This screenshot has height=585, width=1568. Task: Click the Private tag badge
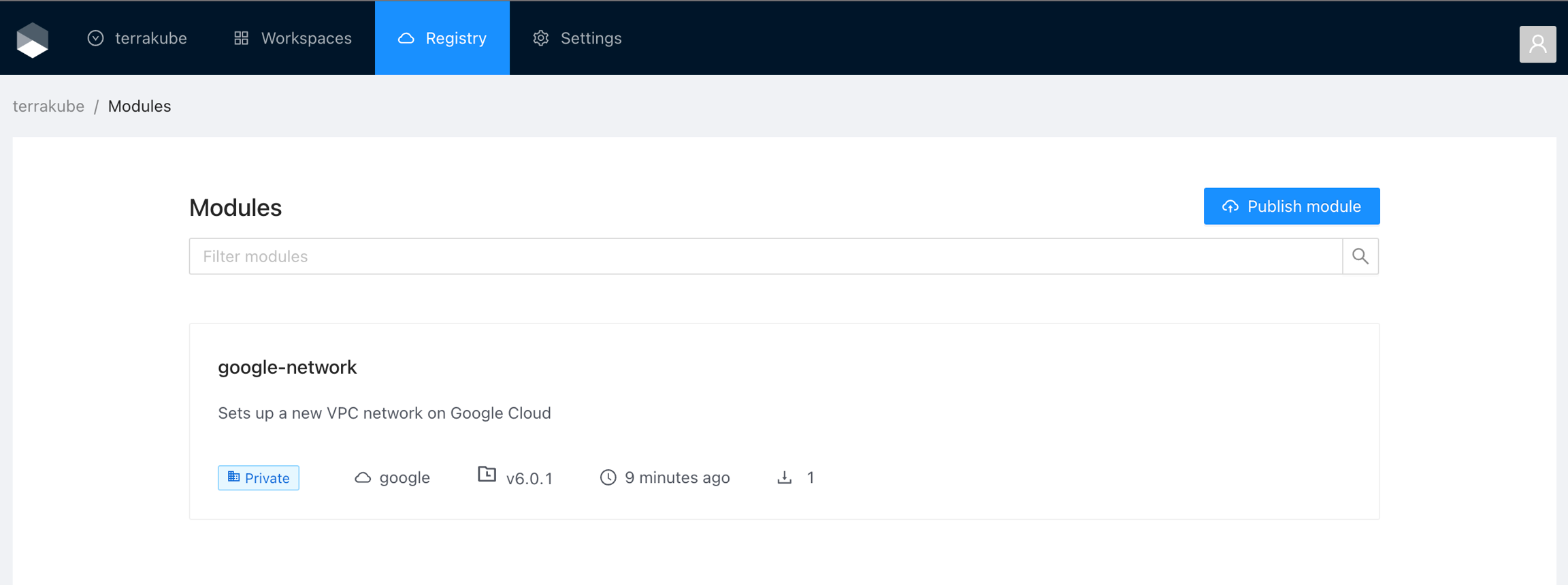click(259, 478)
